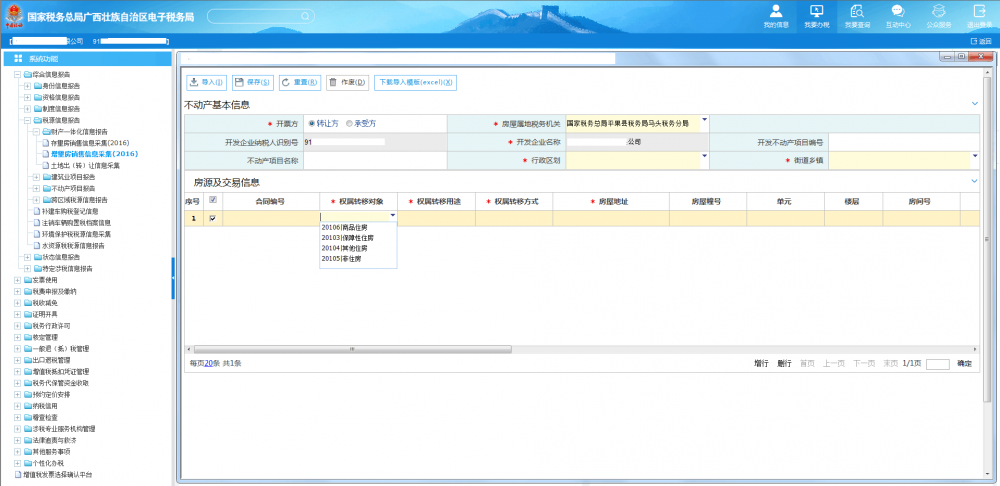Screen dimensions: 1000x486
Task: Expand the 税费申报及缴纳 tree node
Action: pyautogui.click(x=17, y=291)
